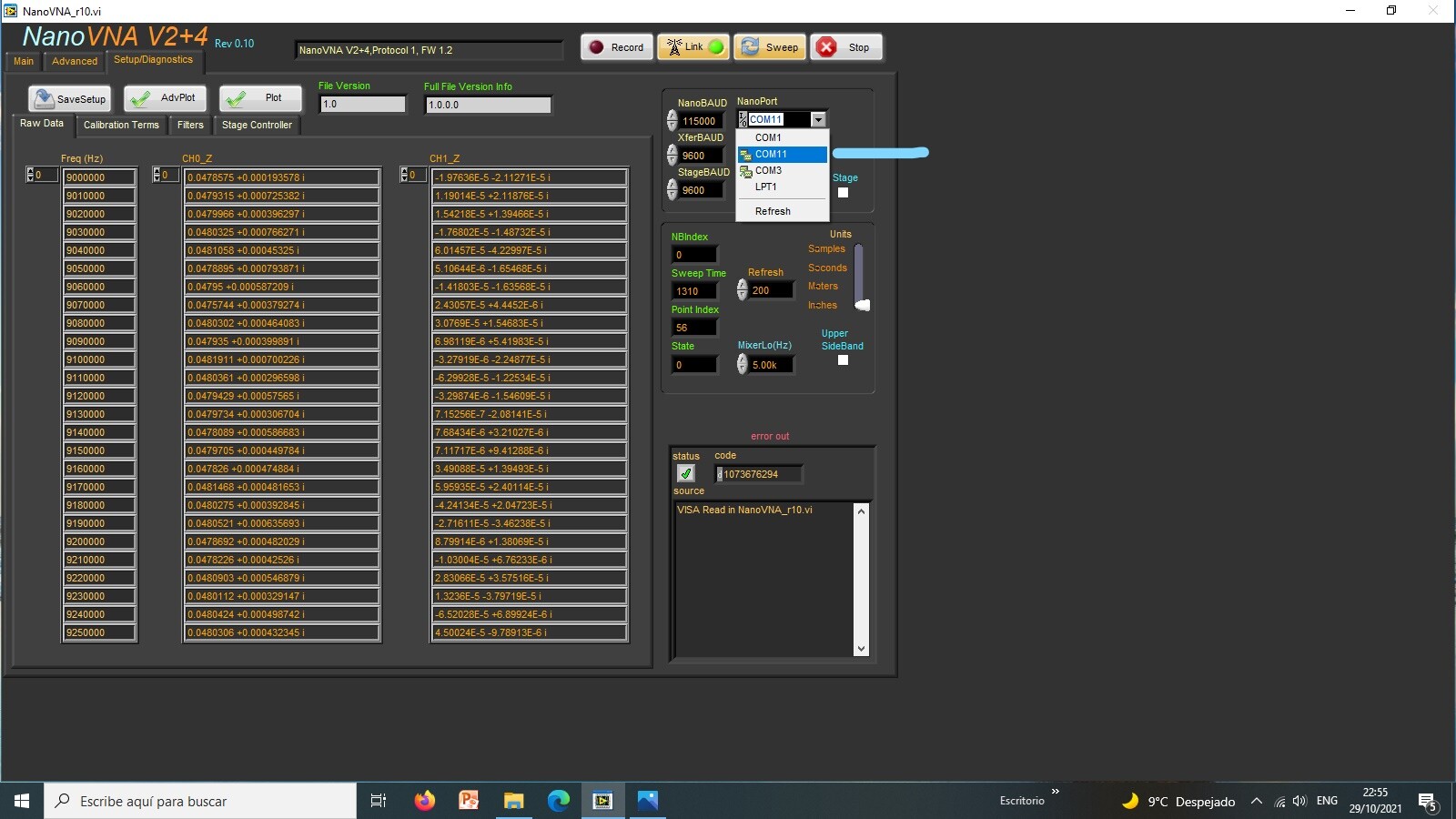
Task: Stop the measurement with Stop button
Action: click(846, 47)
